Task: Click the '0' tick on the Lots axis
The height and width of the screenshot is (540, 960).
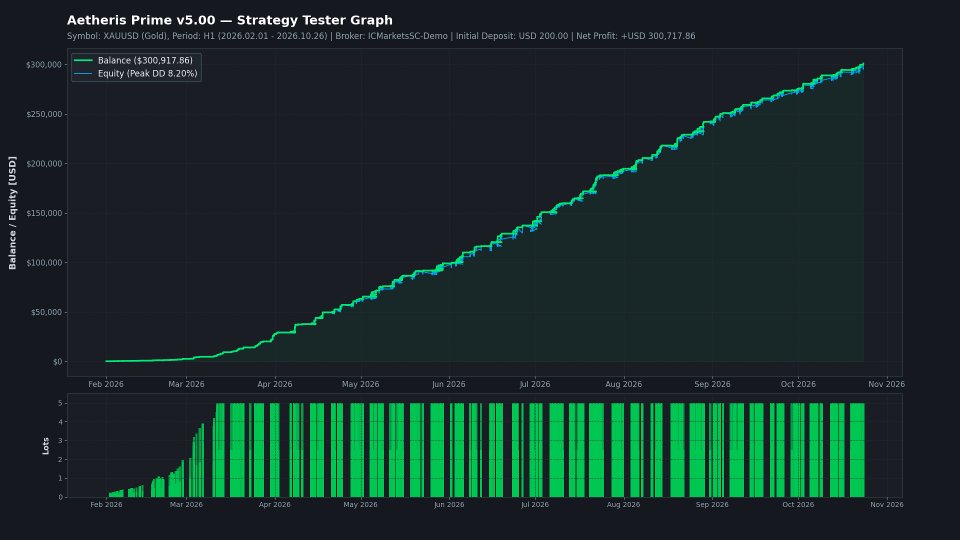Action: [x=60, y=497]
